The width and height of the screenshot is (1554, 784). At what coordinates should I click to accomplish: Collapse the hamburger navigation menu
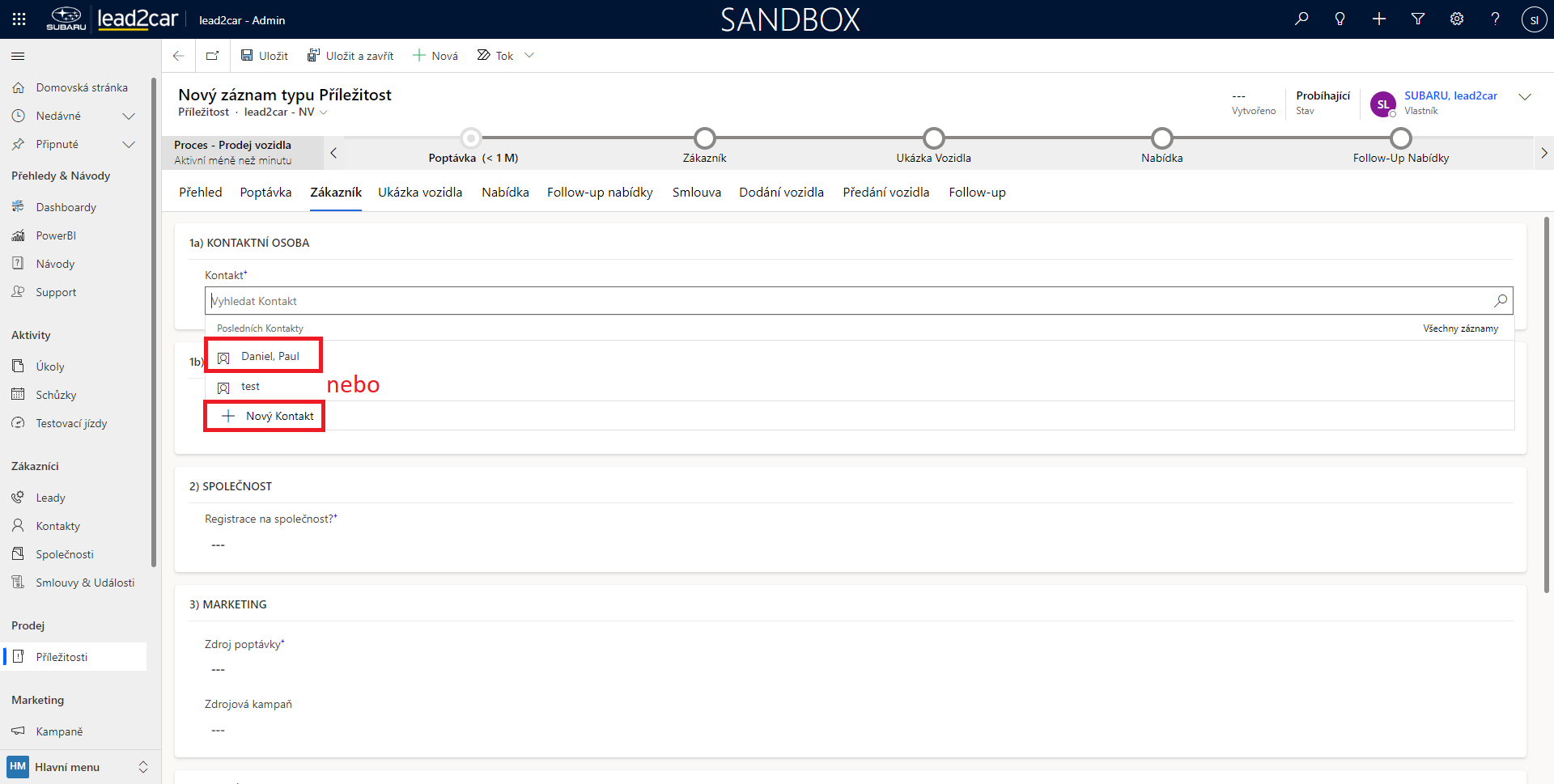coord(18,56)
